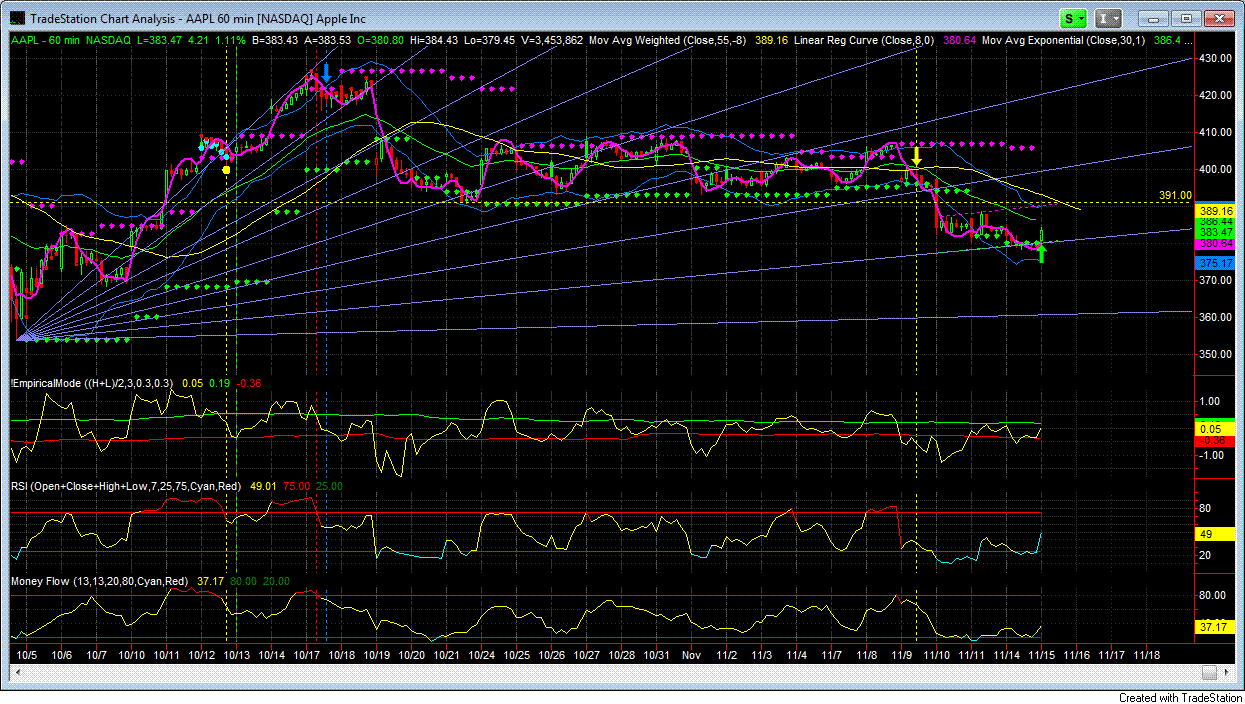This screenshot has width=1245, height=704.
Task: Click the yellow down arrow near 11/9
Action: 916,156
